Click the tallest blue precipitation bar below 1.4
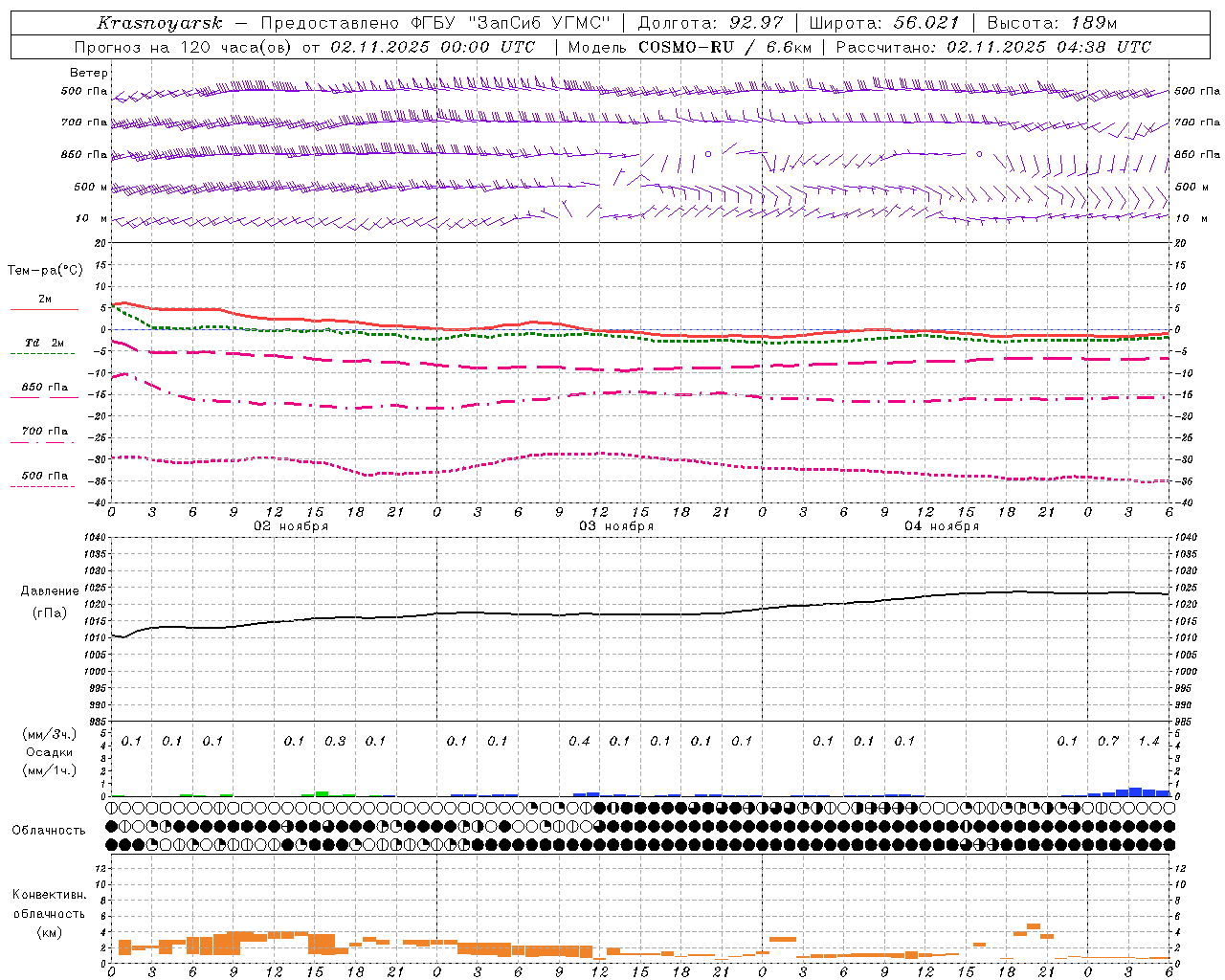This screenshot has height=980, width=1225. pyautogui.click(x=1135, y=792)
